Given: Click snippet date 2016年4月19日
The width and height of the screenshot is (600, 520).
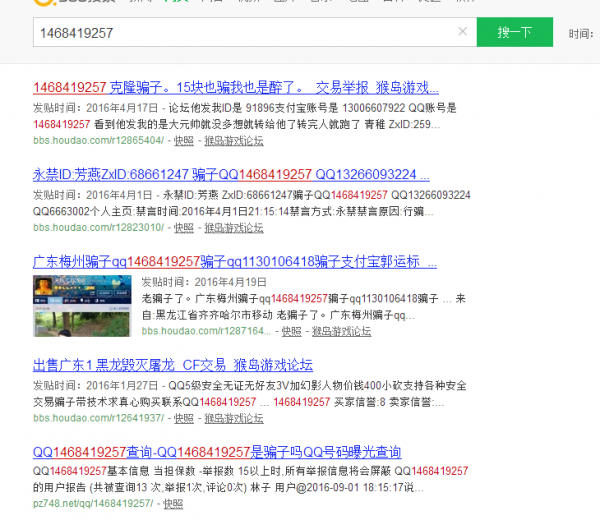Looking at the screenshot, I should tap(230, 282).
